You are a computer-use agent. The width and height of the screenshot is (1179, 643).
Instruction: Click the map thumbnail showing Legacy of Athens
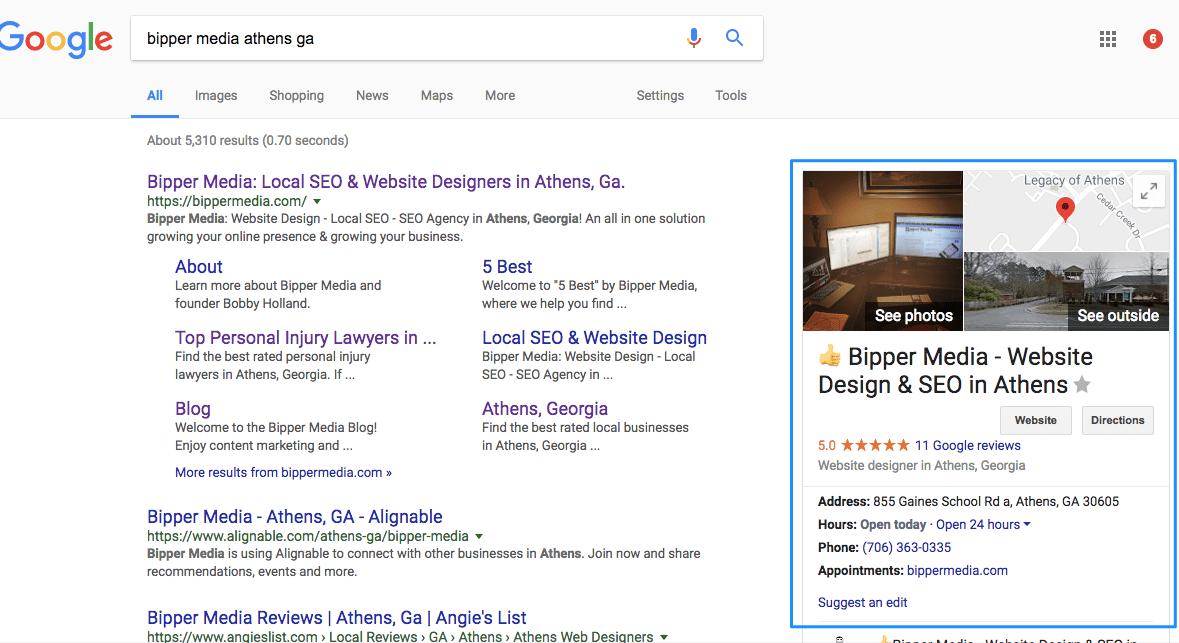click(1066, 211)
